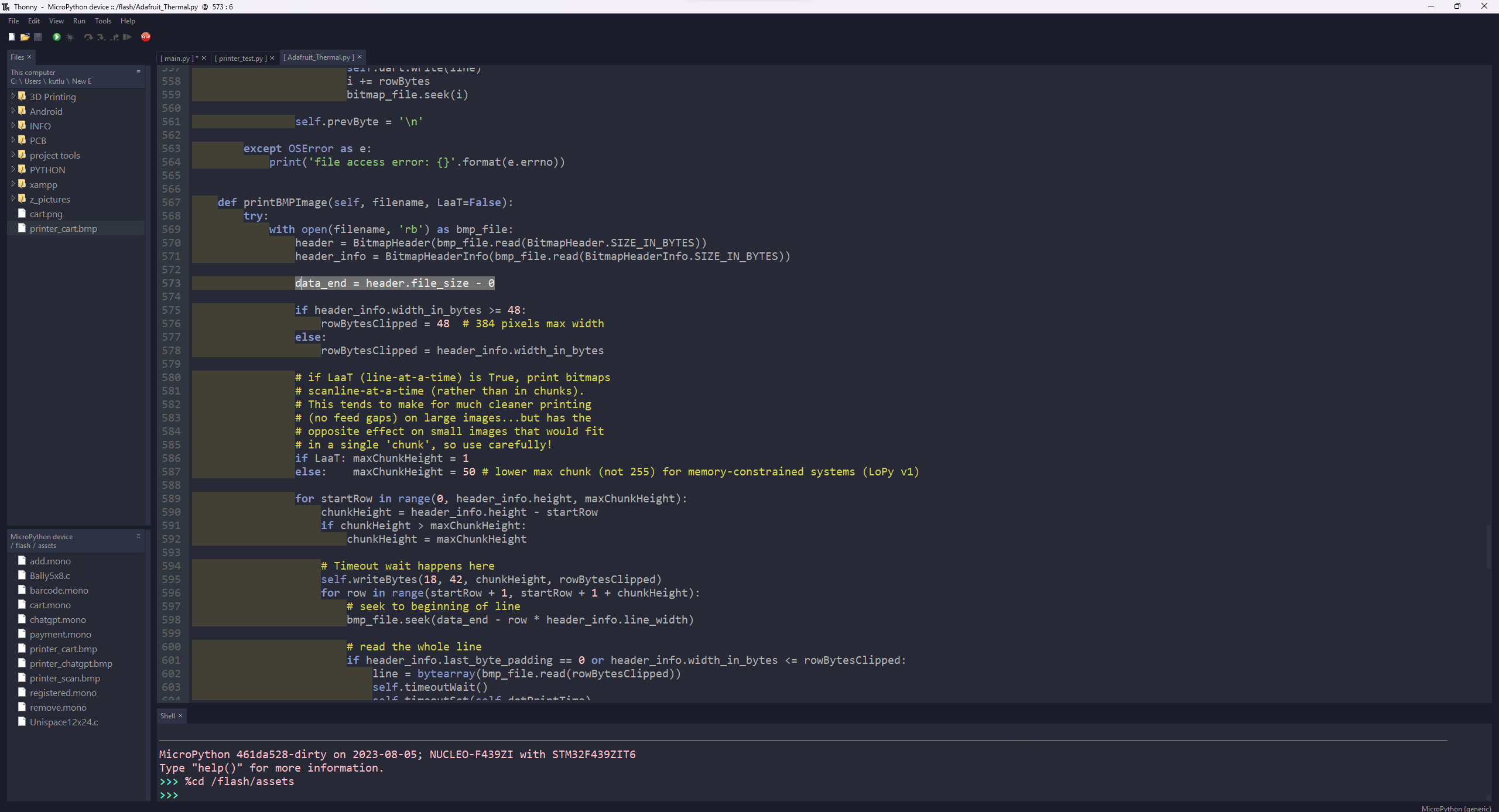Viewport: 1499px width, 812px height.
Task: Expand the 3D Printing folder
Action: tap(13, 96)
